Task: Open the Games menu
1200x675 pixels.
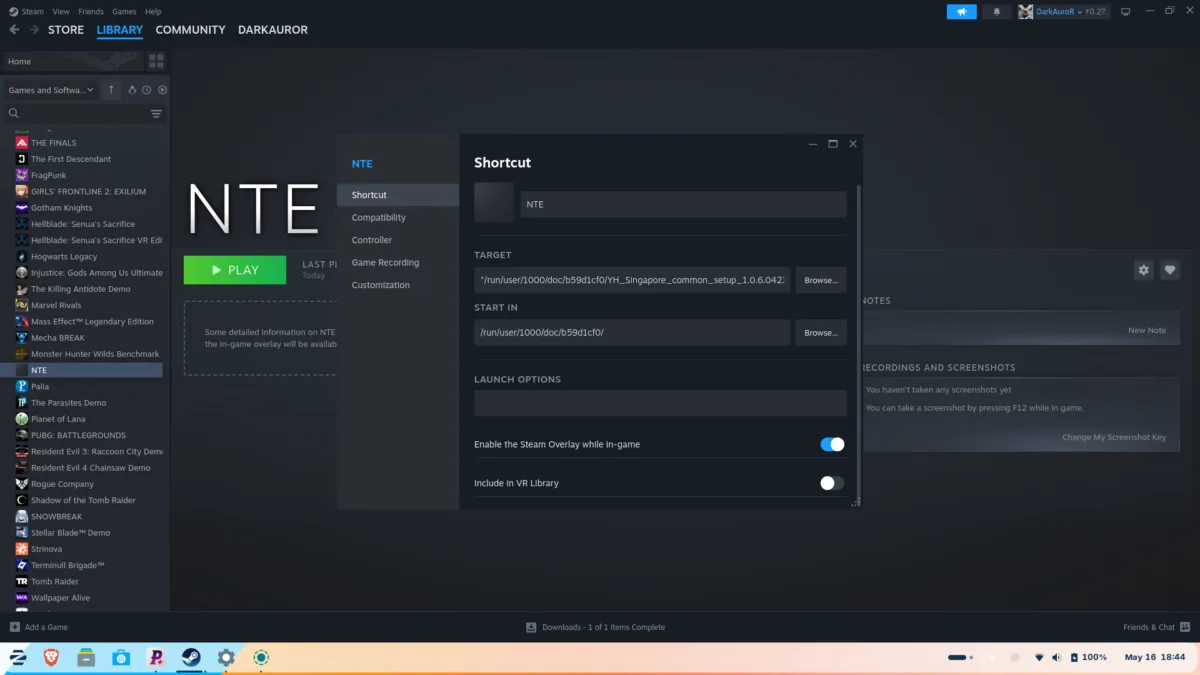Action: [x=124, y=12]
